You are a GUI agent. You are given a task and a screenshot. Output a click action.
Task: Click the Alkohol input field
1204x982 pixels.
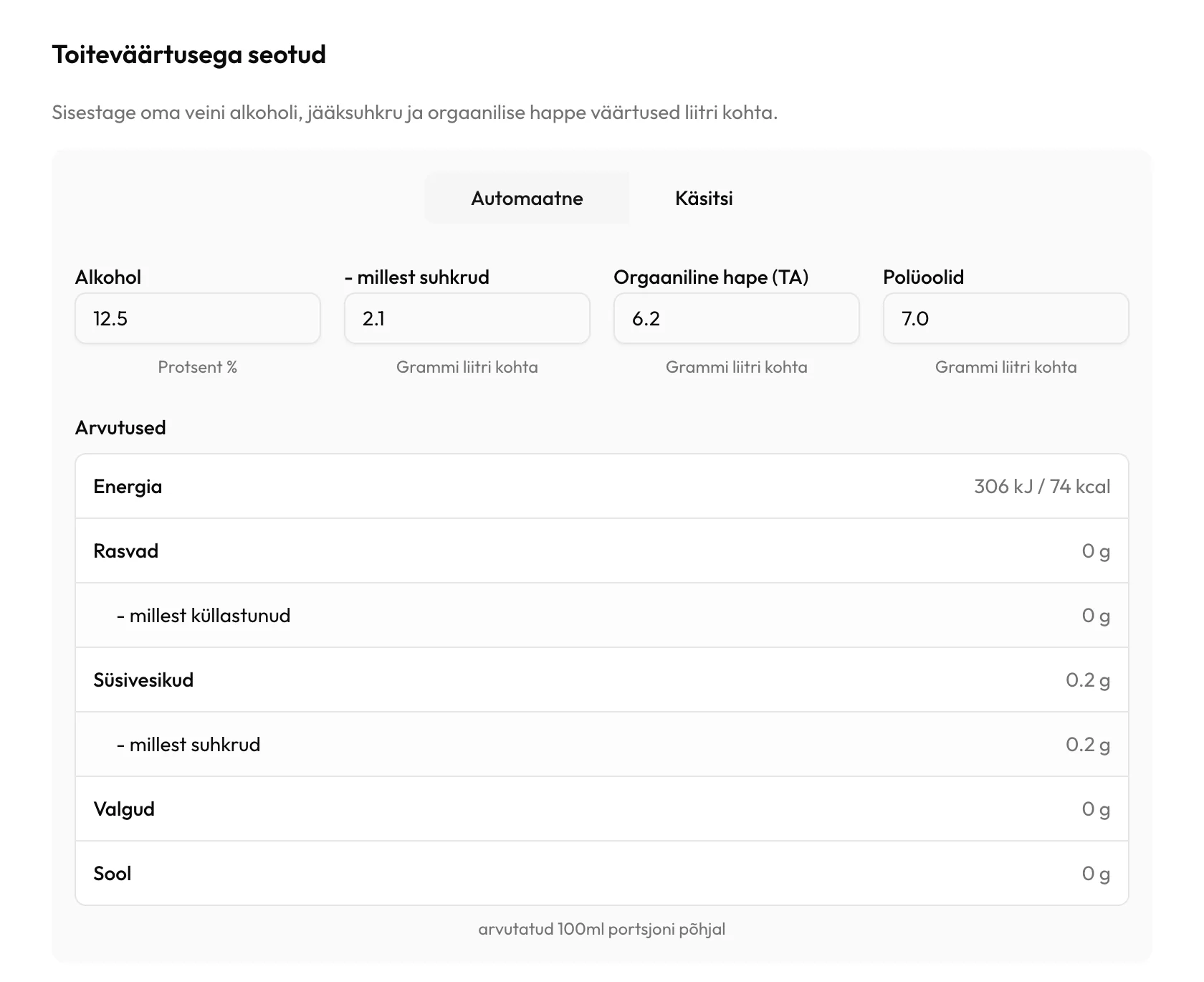tap(198, 318)
